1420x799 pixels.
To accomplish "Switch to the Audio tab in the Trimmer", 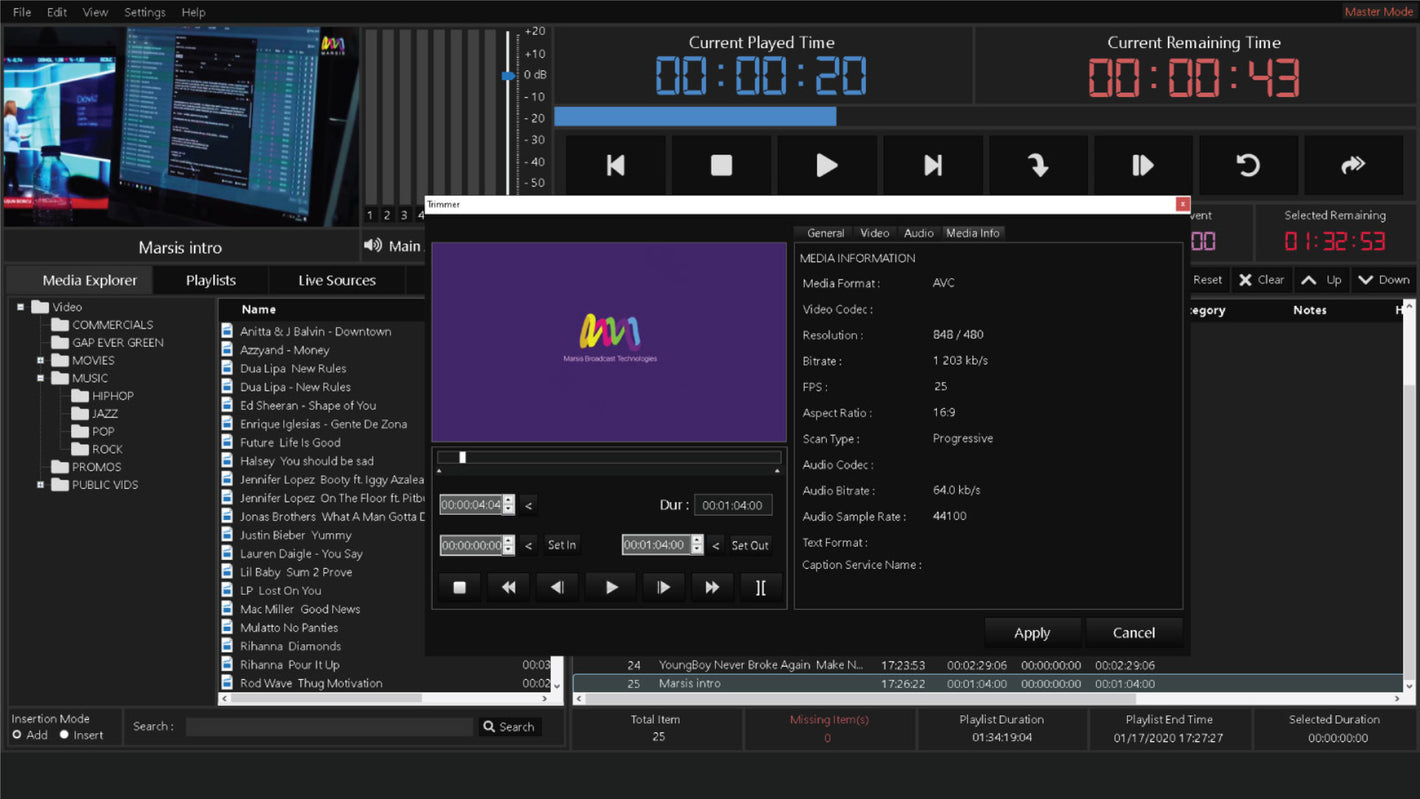I will click(918, 233).
